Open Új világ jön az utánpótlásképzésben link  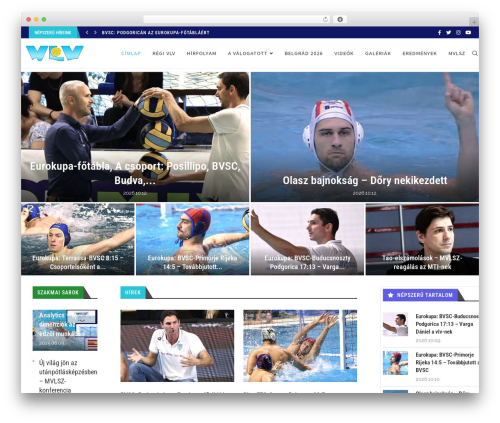point(68,376)
